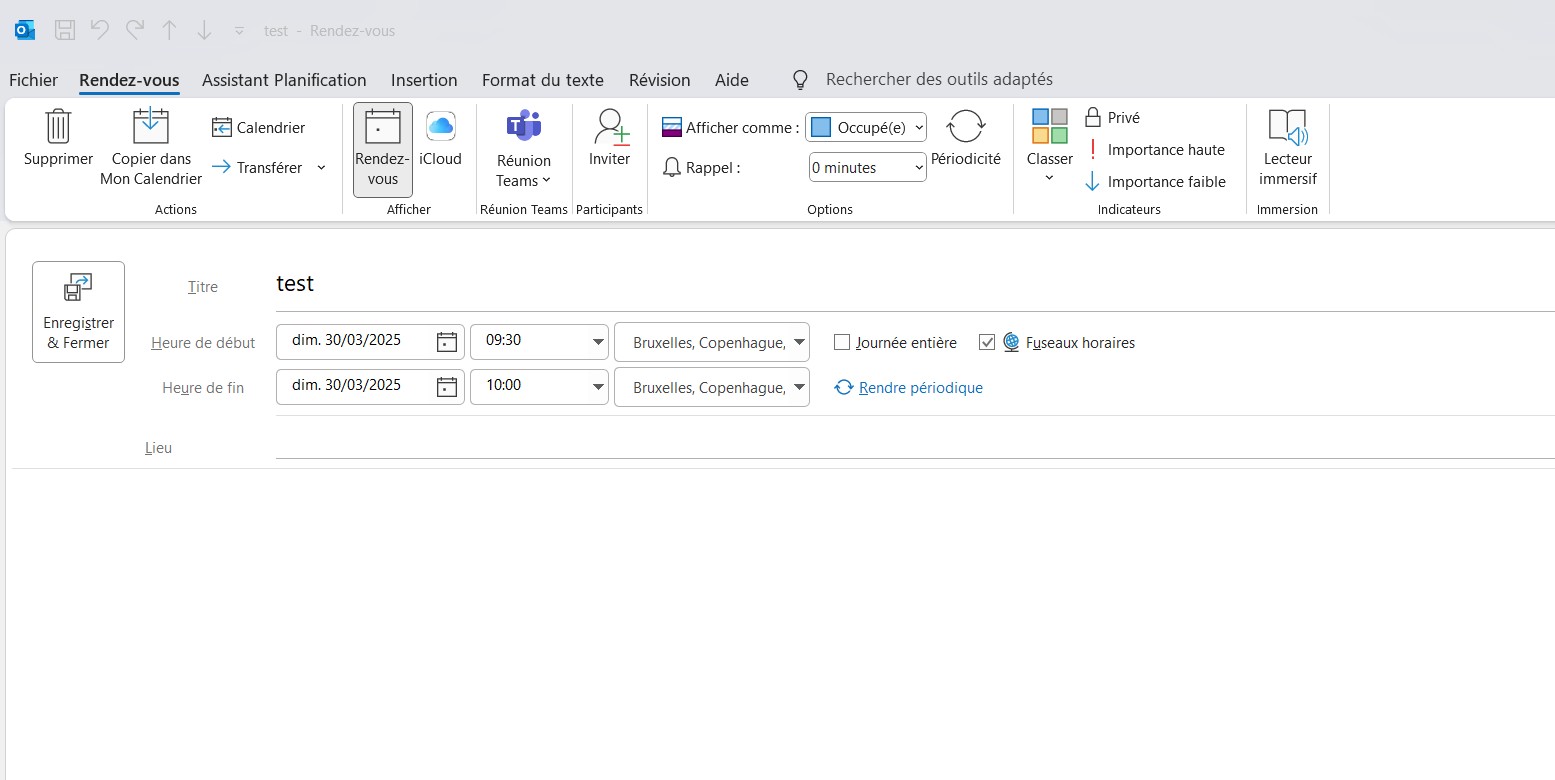Open the Aide tab

coord(732,80)
